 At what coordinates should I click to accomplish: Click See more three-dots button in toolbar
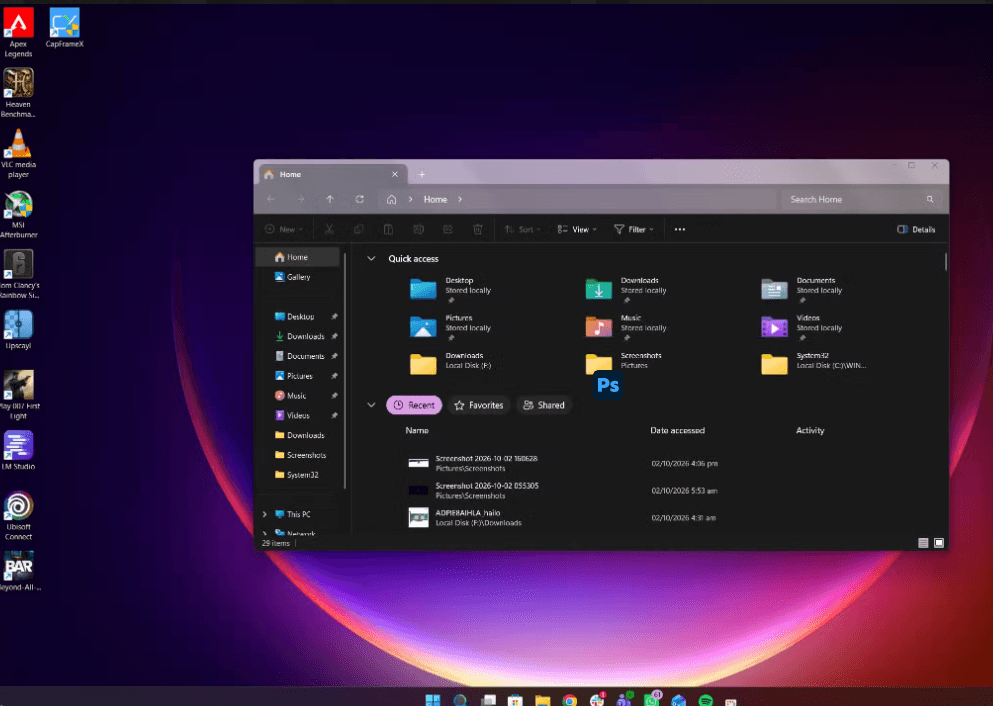[x=680, y=229]
